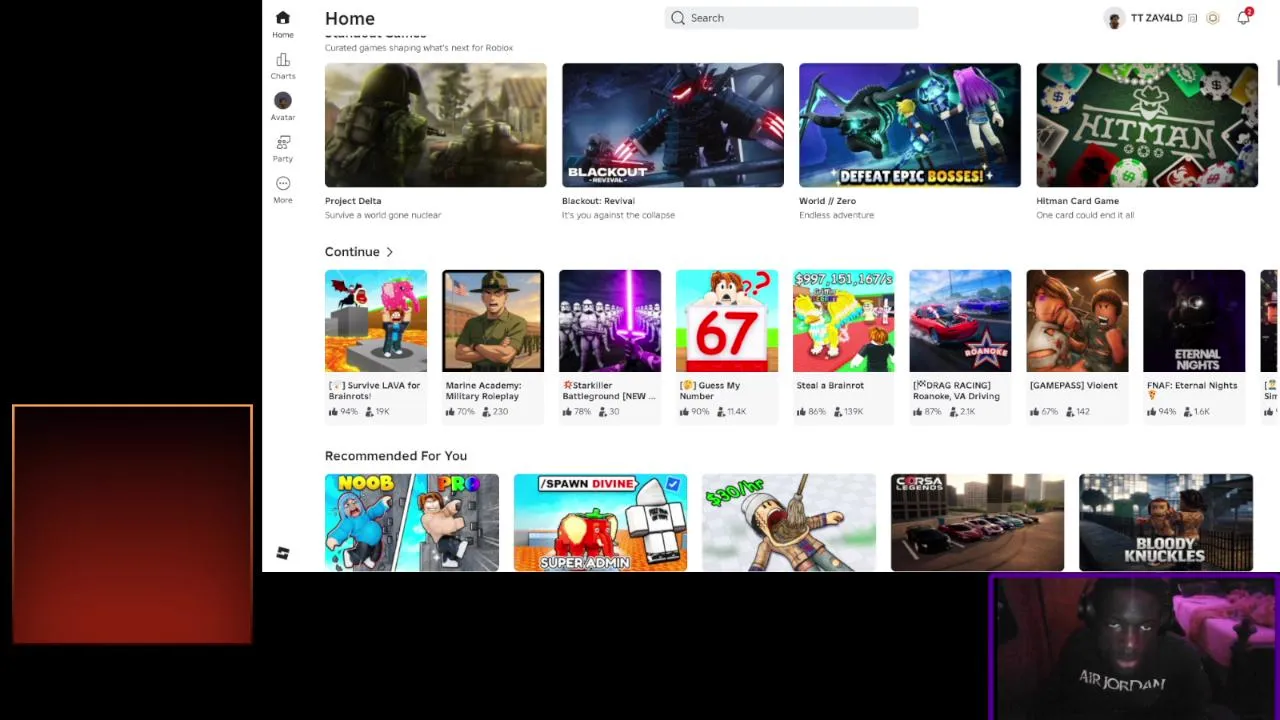Click the 90% rating under Guess My Number
The image size is (1280, 720).
click(695, 412)
